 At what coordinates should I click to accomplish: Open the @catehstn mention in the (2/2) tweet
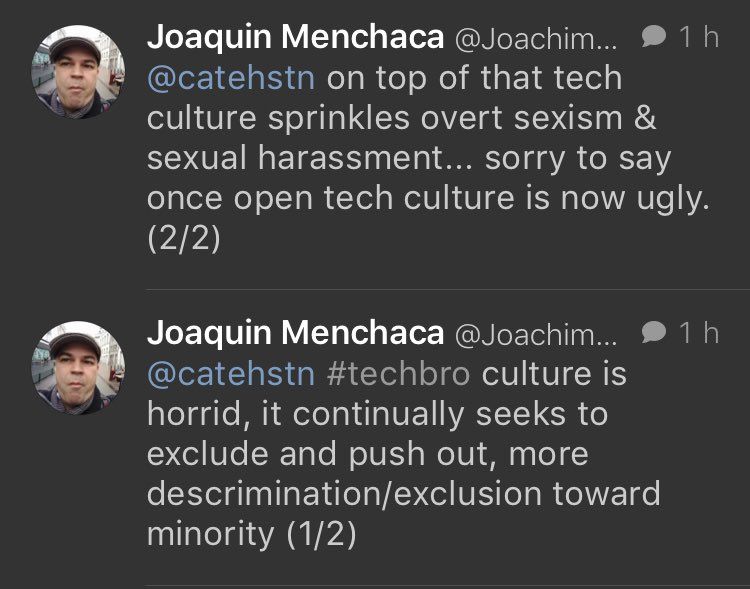coord(232,78)
